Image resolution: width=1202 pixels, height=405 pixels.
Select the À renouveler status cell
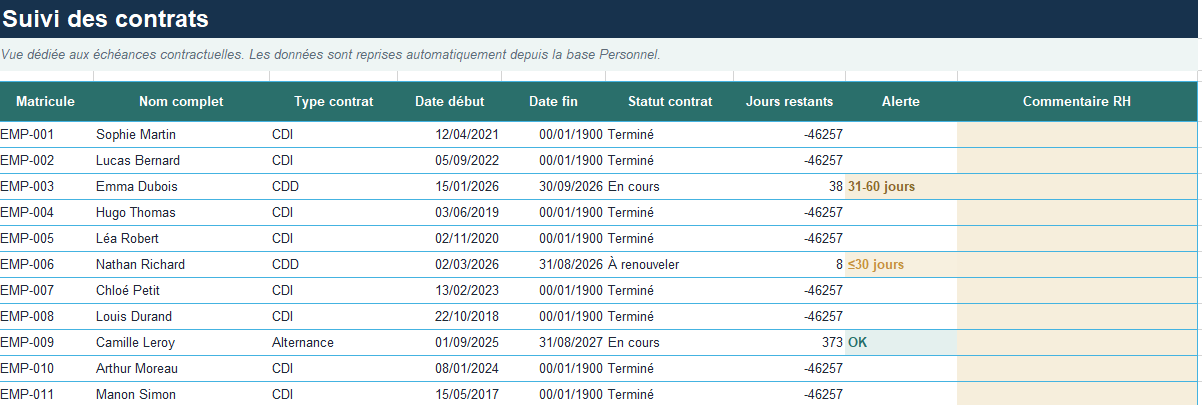pos(670,264)
